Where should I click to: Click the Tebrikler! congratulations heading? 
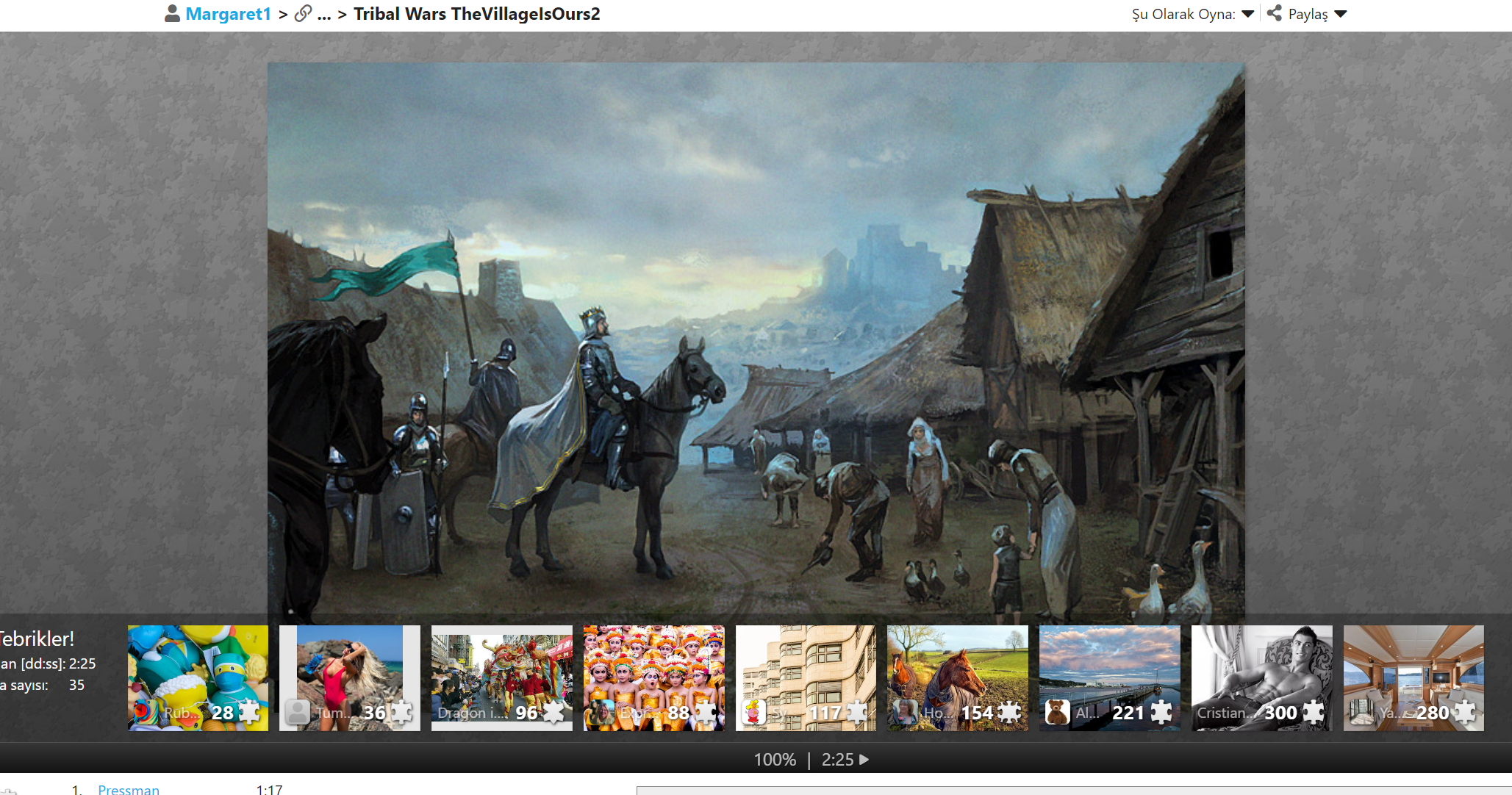click(x=36, y=638)
